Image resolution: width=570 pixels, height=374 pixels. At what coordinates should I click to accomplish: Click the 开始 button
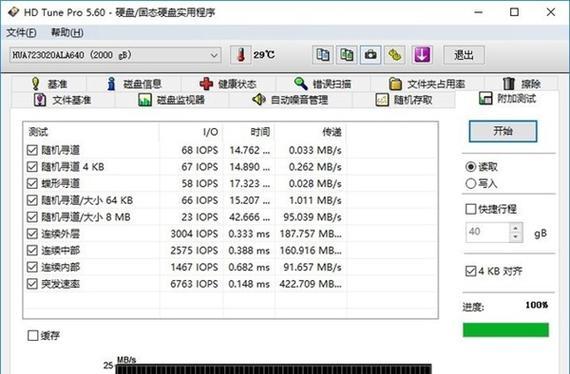pyautogui.click(x=503, y=131)
